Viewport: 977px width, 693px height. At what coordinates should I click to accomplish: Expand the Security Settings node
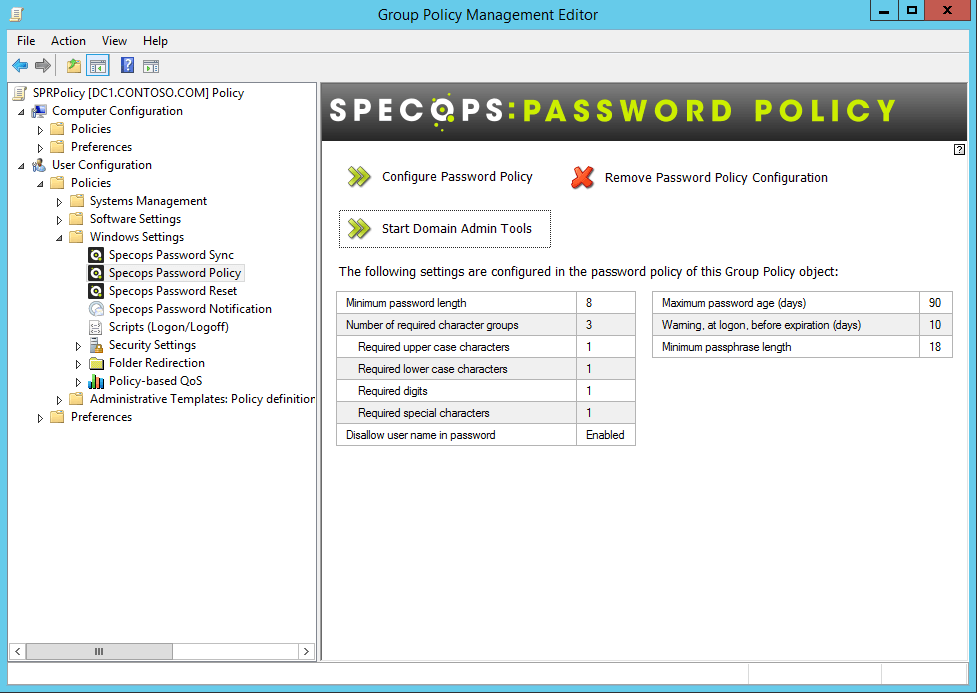click(x=78, y=346)
